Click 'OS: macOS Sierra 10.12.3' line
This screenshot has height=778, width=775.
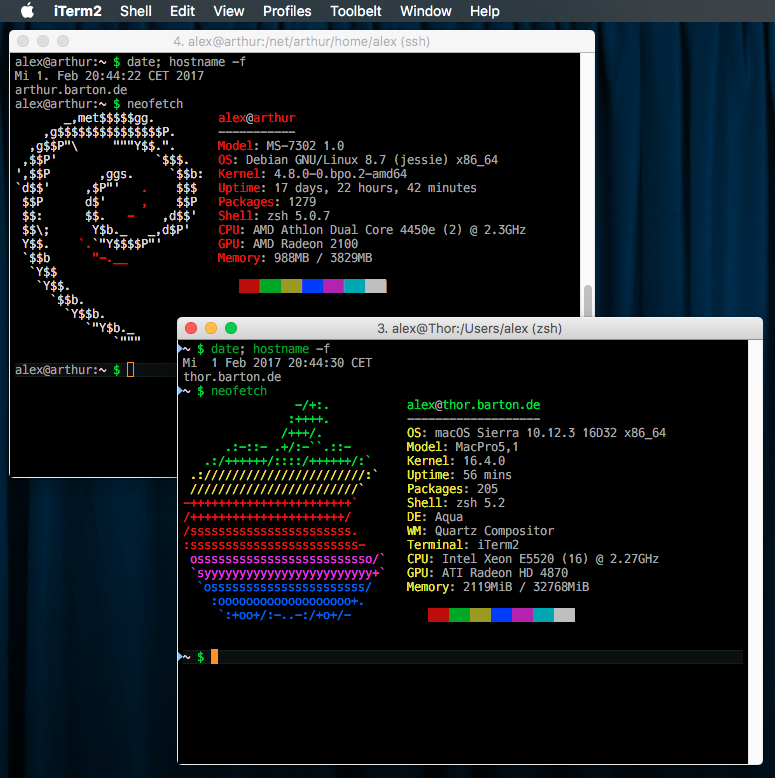(536, 433)
